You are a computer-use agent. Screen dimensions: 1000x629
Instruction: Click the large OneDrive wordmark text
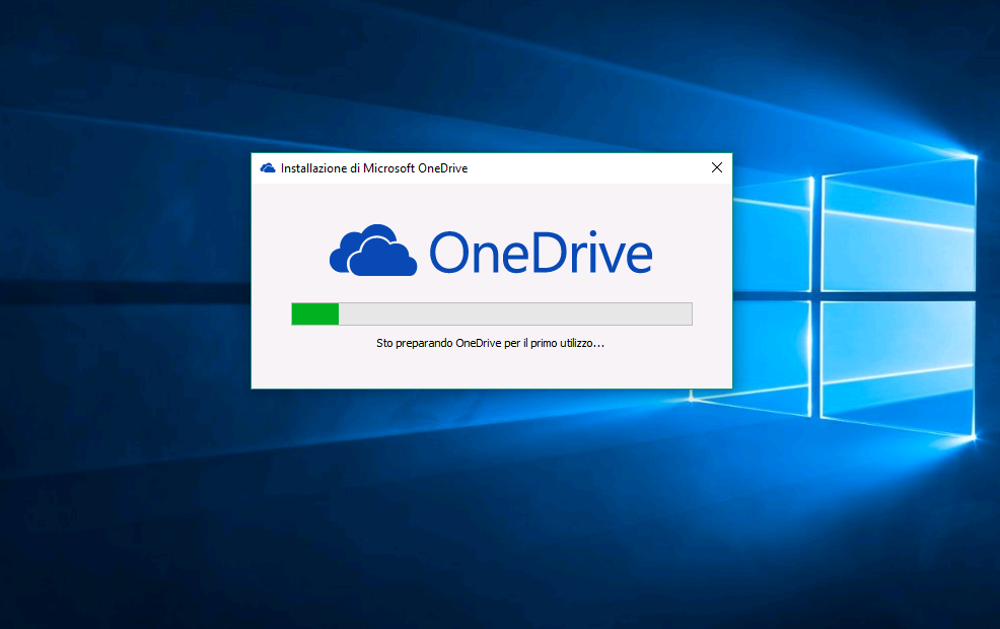[x=541, y=252]
